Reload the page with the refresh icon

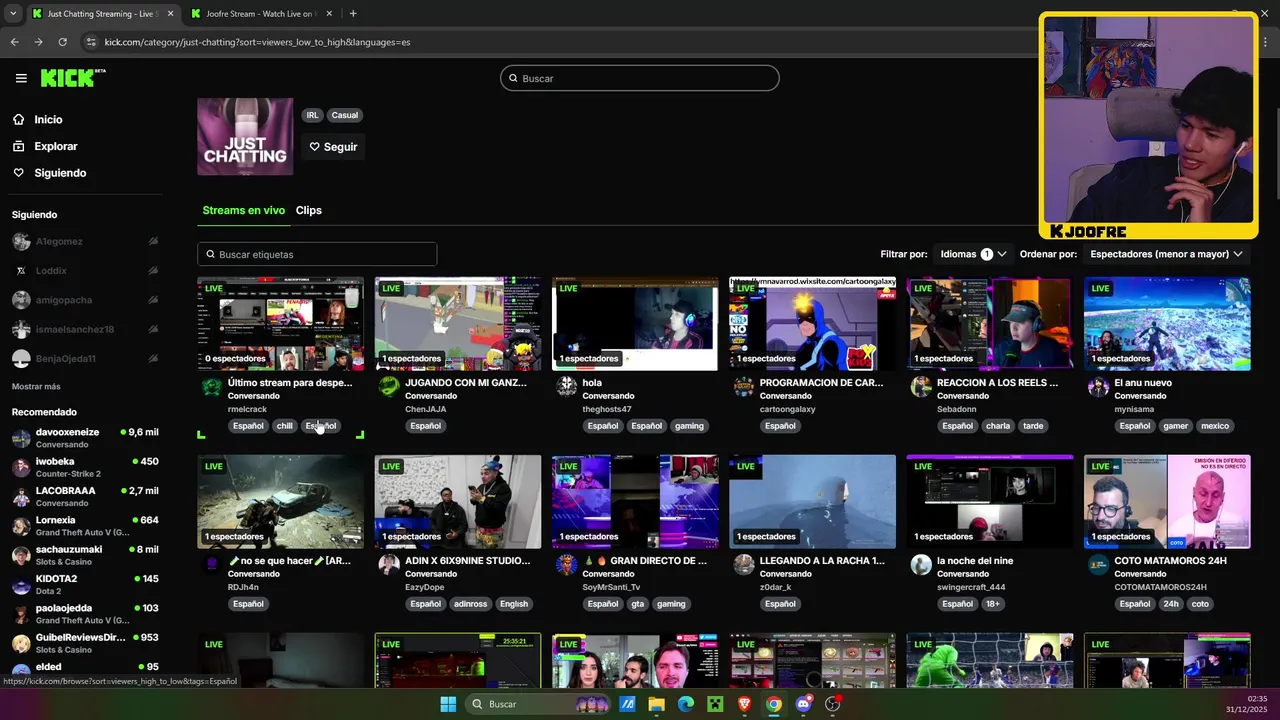click(62, 42)
